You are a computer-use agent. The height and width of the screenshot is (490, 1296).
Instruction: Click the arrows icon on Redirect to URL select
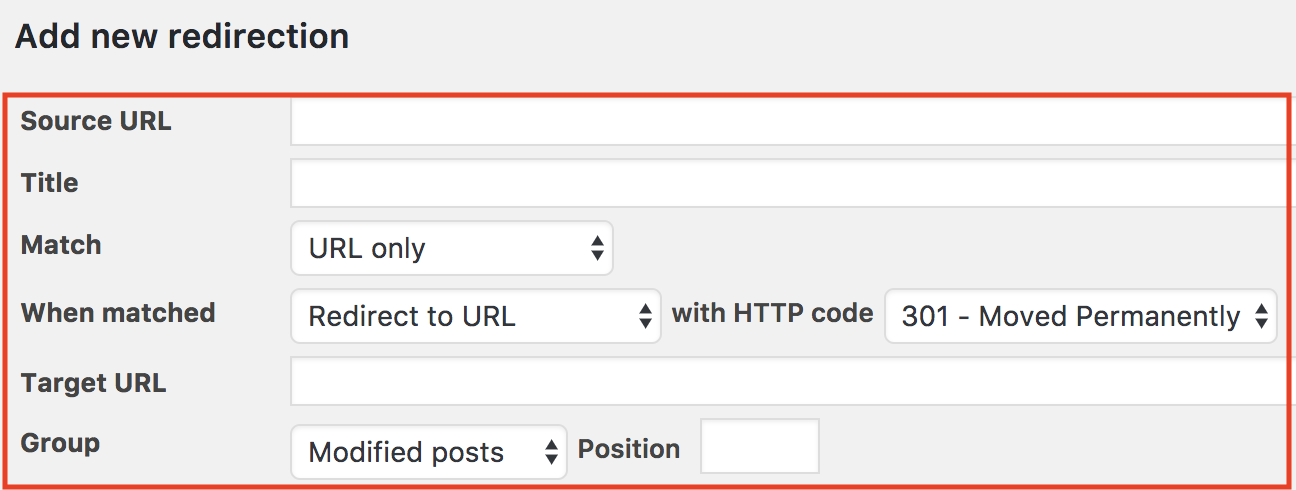[x=645, y=317]
